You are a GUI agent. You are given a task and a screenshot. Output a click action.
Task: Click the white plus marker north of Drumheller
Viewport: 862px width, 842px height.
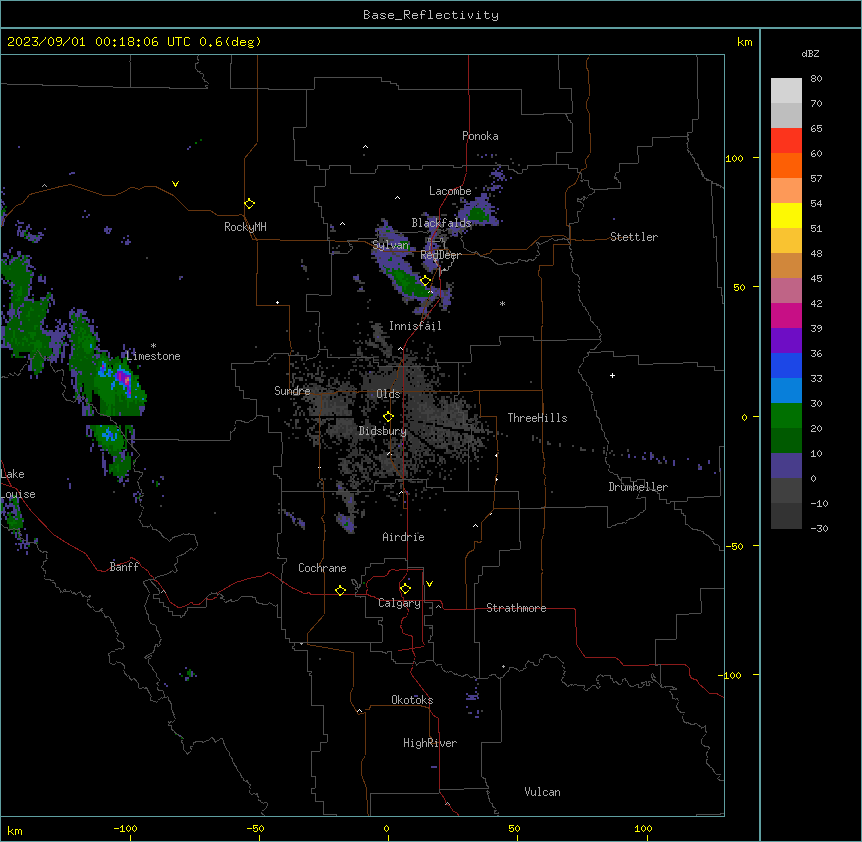612,375
